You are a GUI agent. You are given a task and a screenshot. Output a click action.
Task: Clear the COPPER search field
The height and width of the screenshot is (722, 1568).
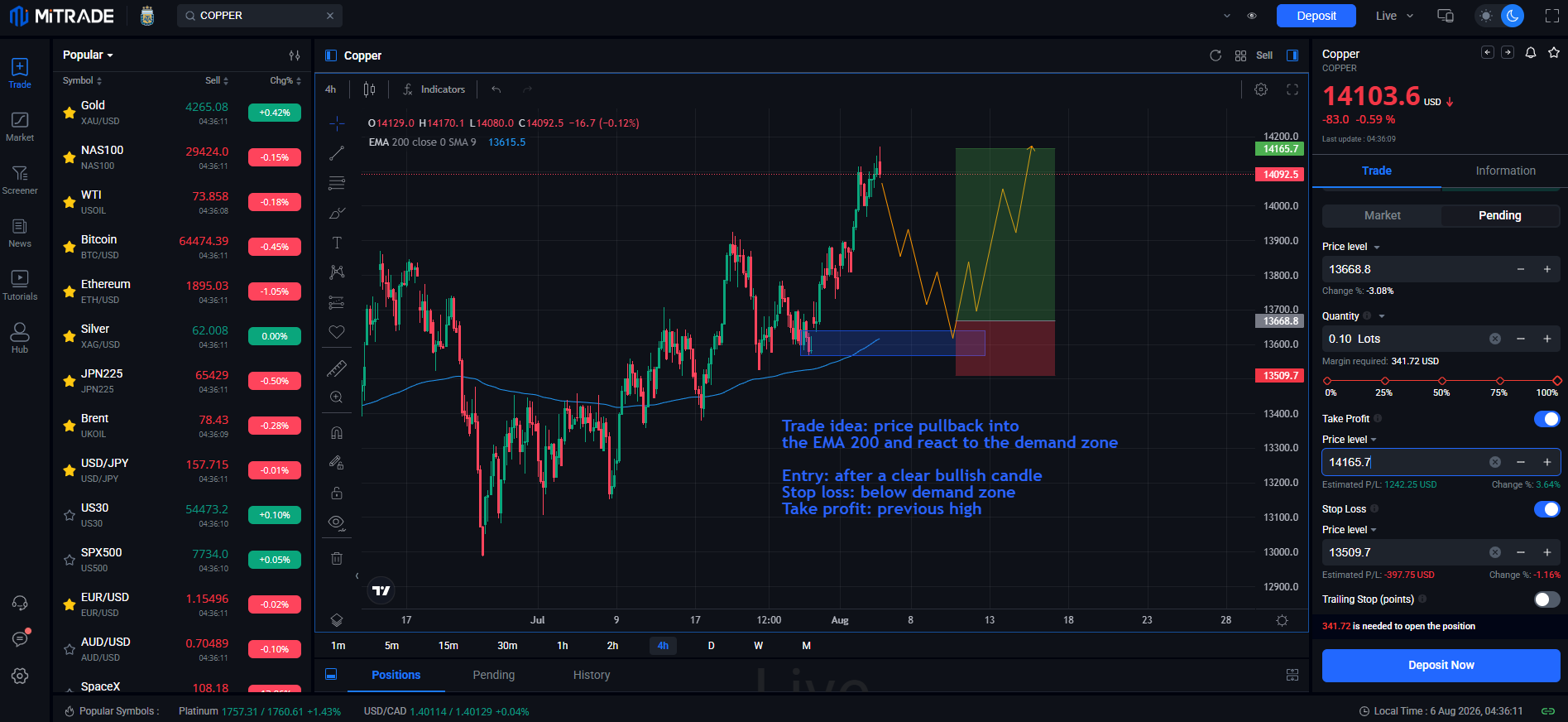point(330,16)
